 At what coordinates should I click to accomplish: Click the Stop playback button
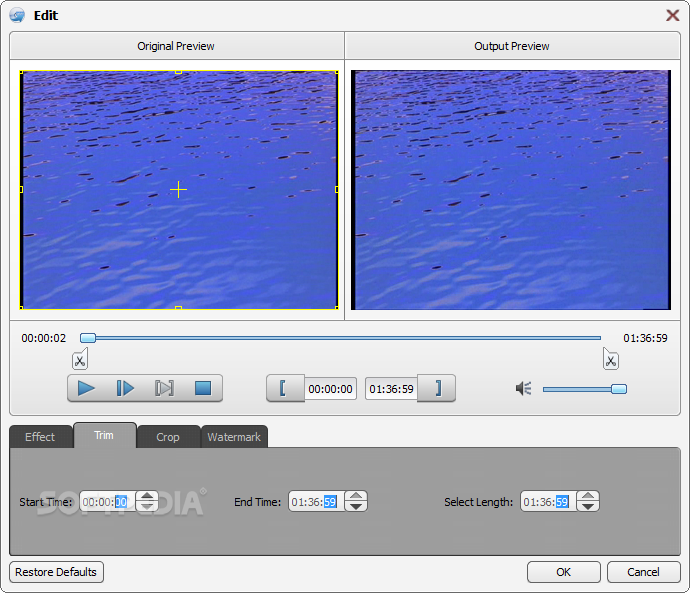[203, 388]
